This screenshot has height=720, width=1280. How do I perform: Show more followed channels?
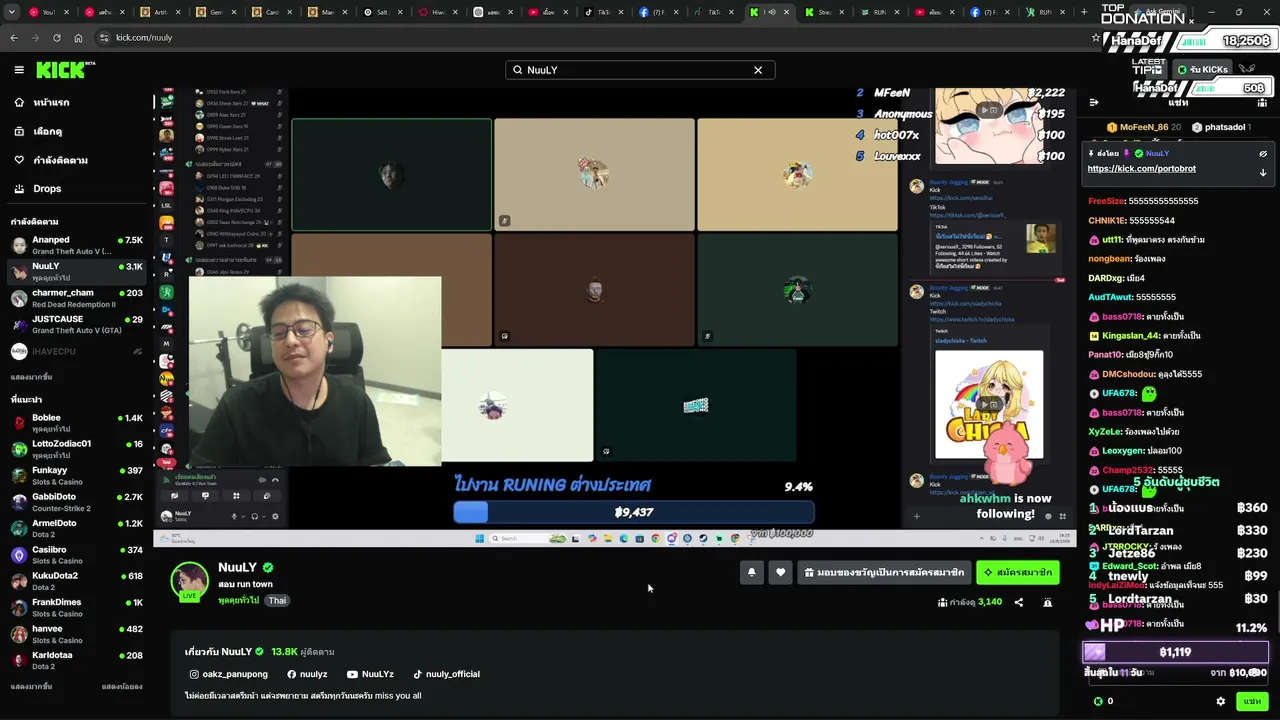click(31, 377)
